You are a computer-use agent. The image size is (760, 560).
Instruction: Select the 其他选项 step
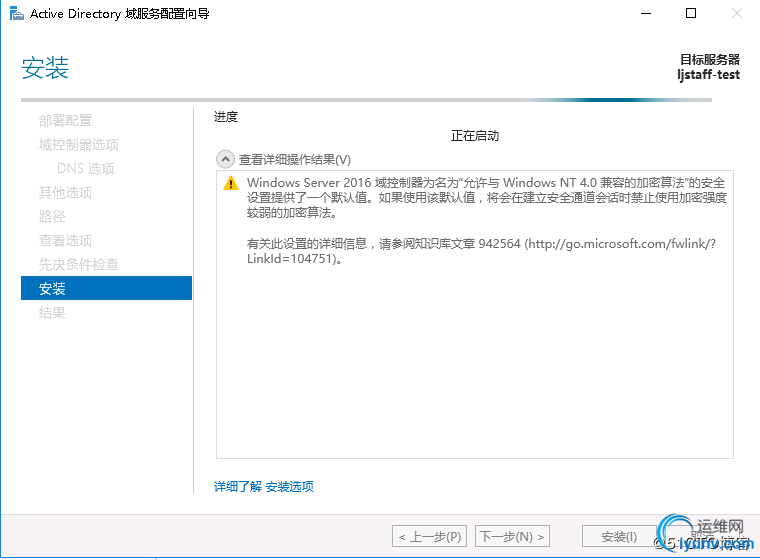(65, 192)
